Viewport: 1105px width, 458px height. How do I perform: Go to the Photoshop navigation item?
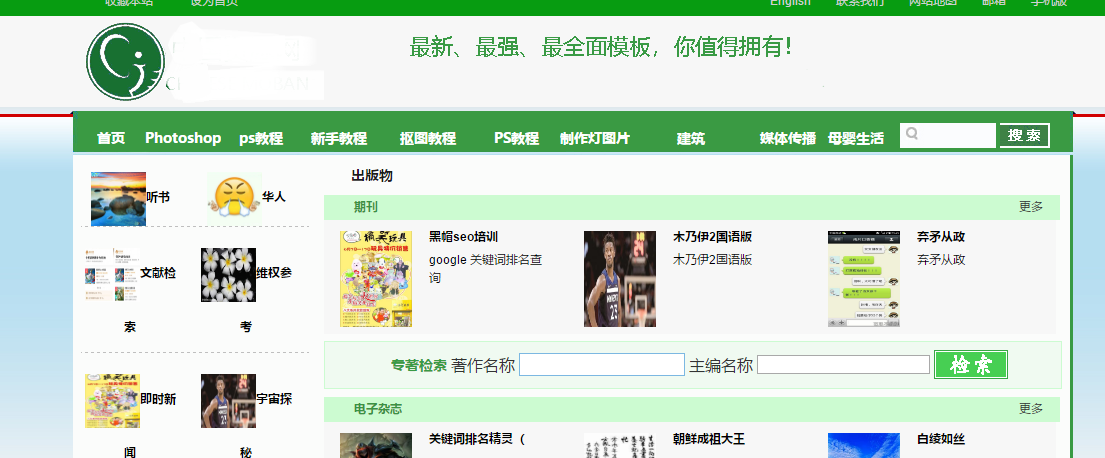click(x=183, y=138)
